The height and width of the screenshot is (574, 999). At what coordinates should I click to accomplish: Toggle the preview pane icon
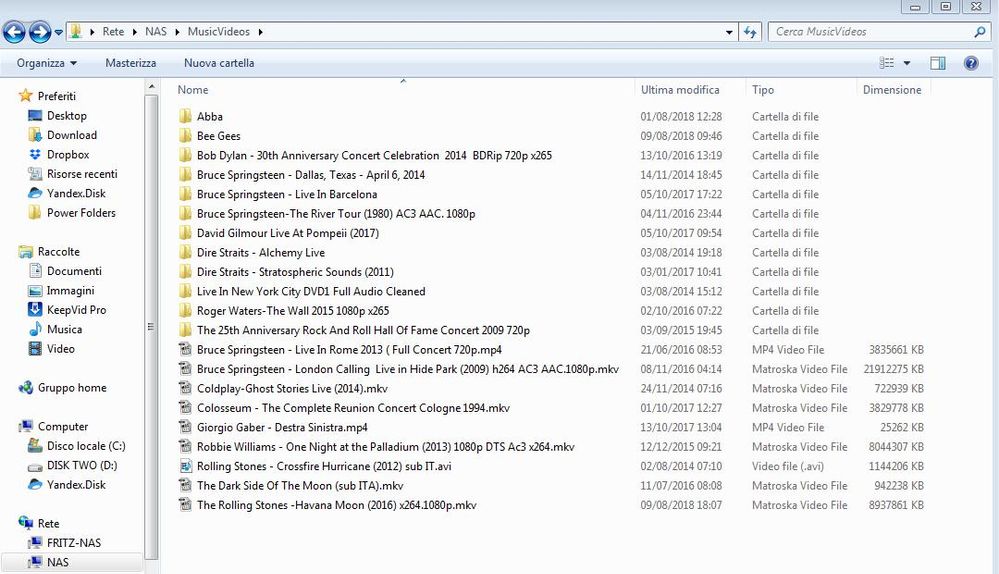[938, 63]
